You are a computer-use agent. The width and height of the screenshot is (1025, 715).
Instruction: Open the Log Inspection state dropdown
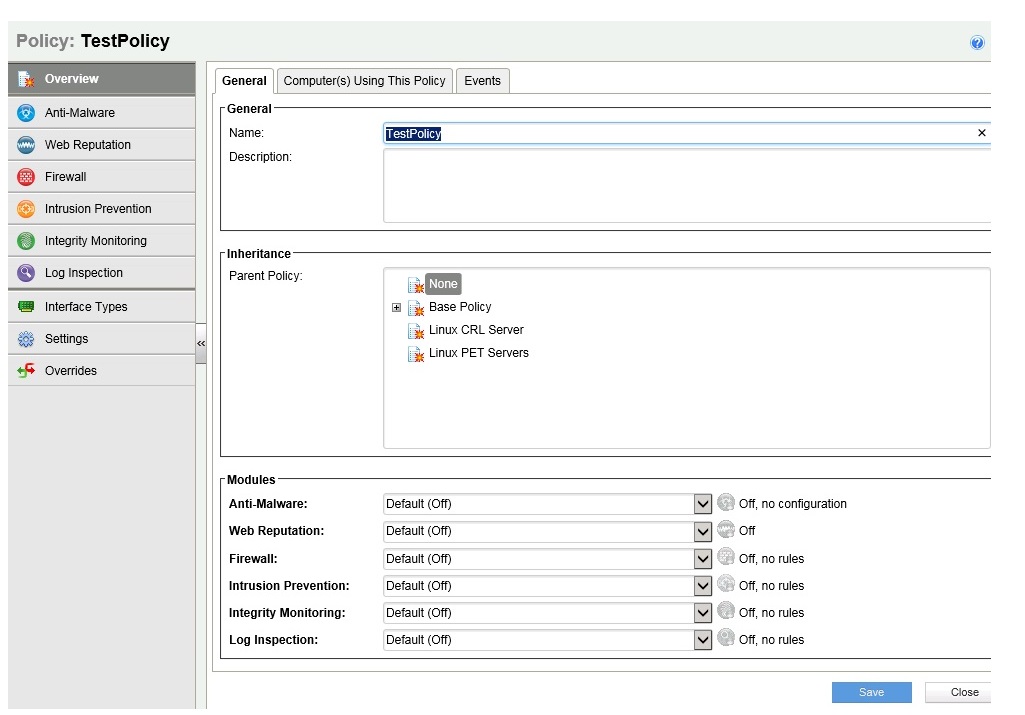[x=703, y=640]
